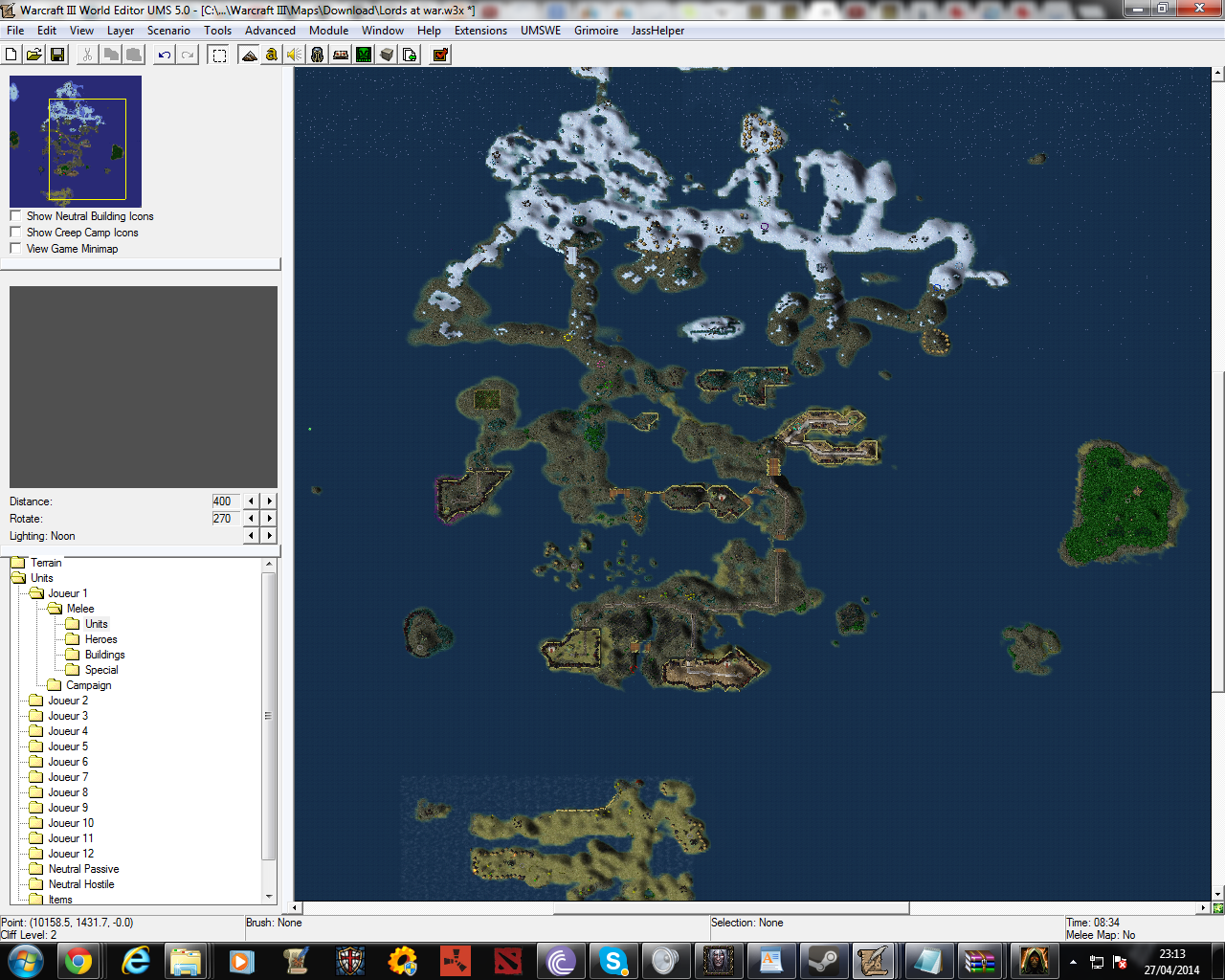Open the JassHelper menu
Image resolution: width=1225 pixels, height=980 pixels.
(657, 31)
